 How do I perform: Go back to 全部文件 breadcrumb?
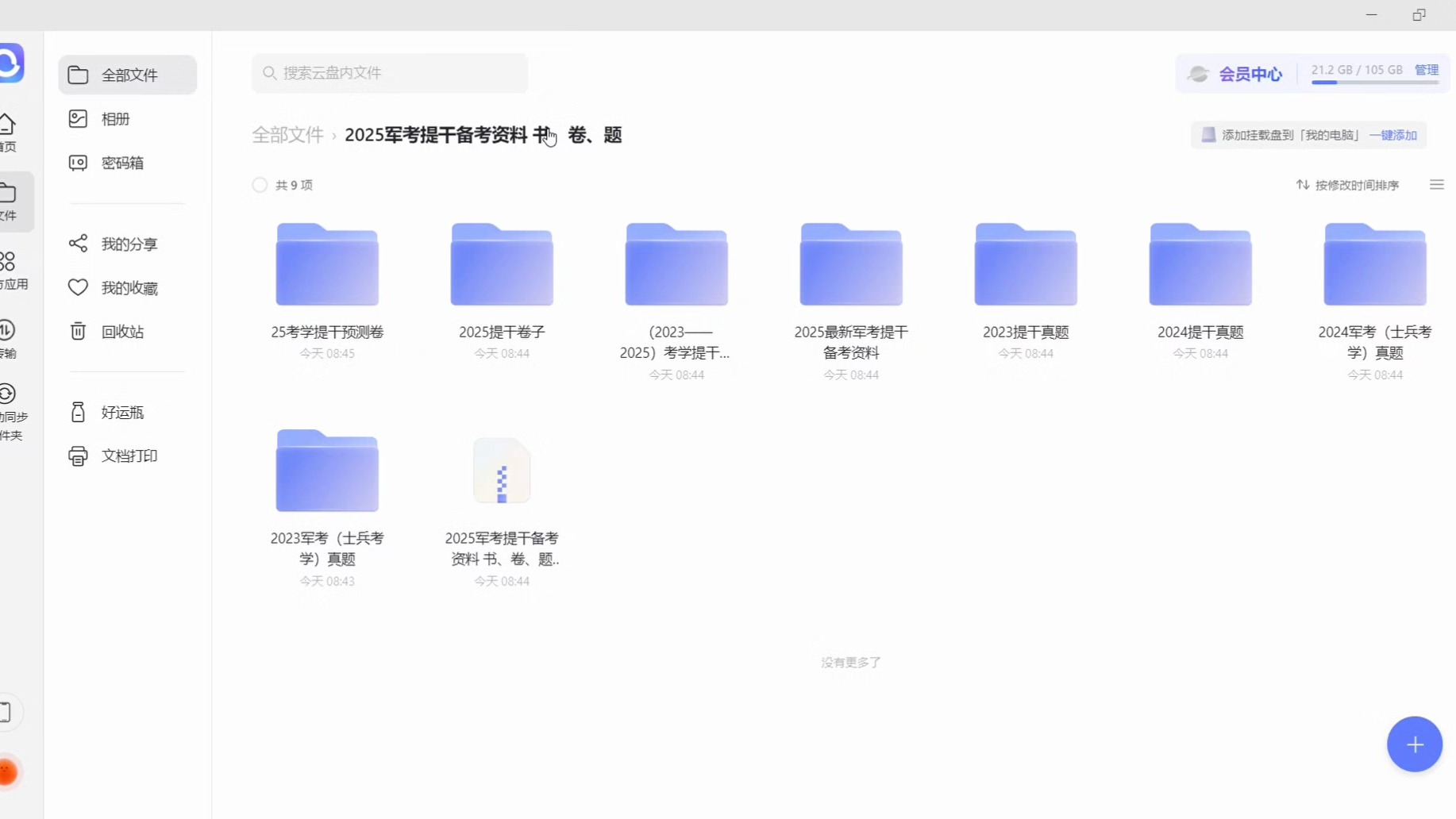click(x=287, y=135)
